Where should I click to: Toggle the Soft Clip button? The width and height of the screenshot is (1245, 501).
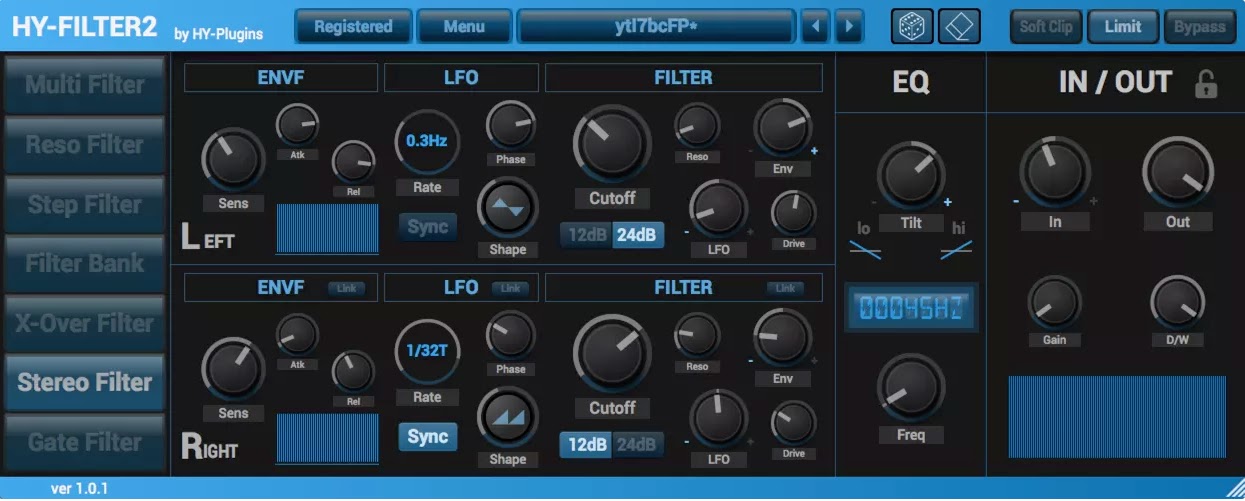[x=1046, y=26]
